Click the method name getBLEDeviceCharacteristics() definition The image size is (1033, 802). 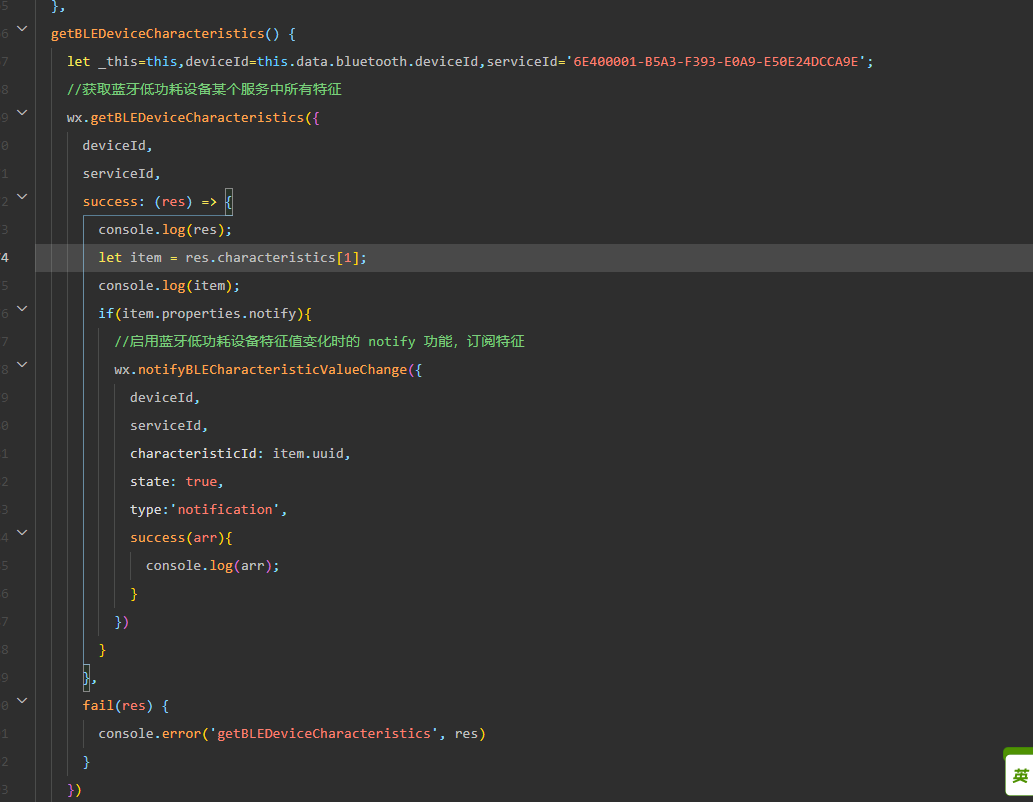(x=165, y=34)
